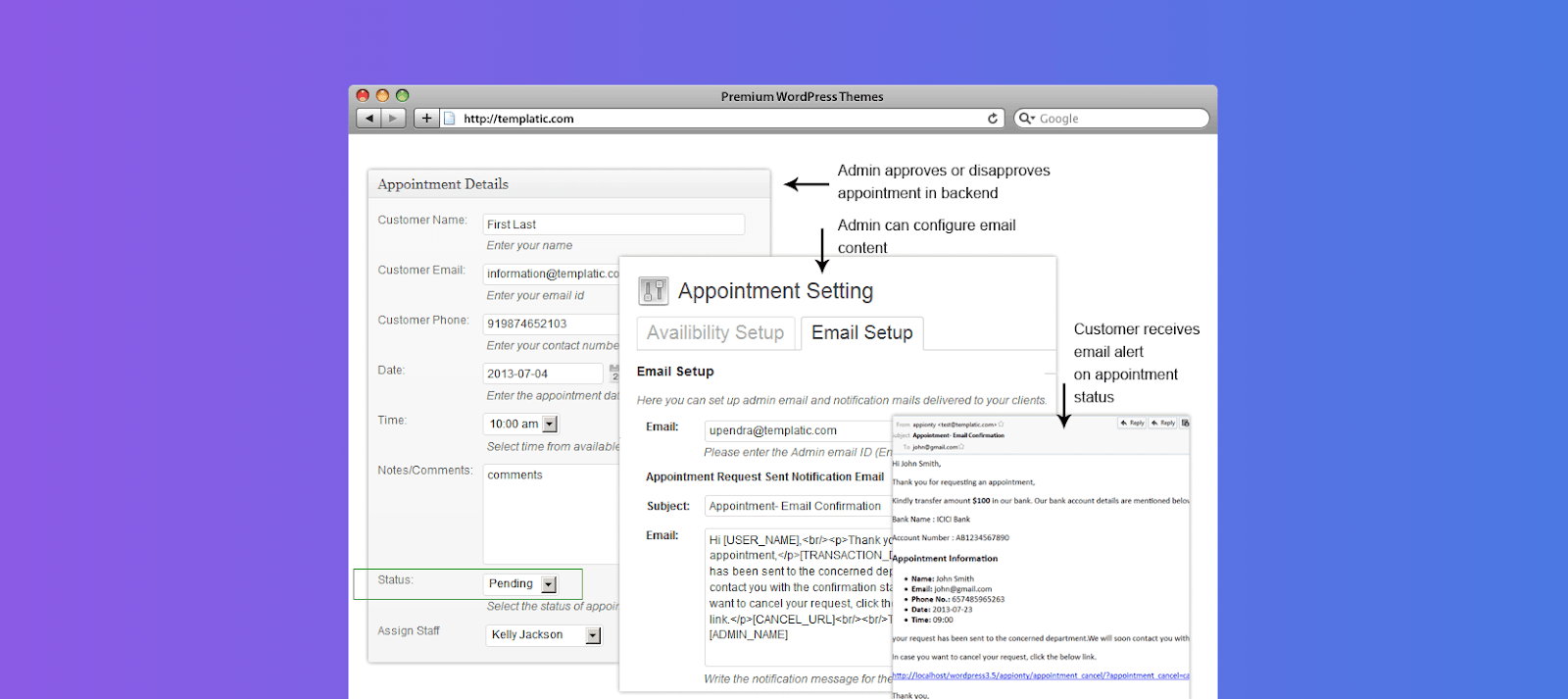Image resolution: width=1568 pixels, height=699 pixels.
Task: Star the recipient john@gmail.com in the email
Action: tap(961, 447)
